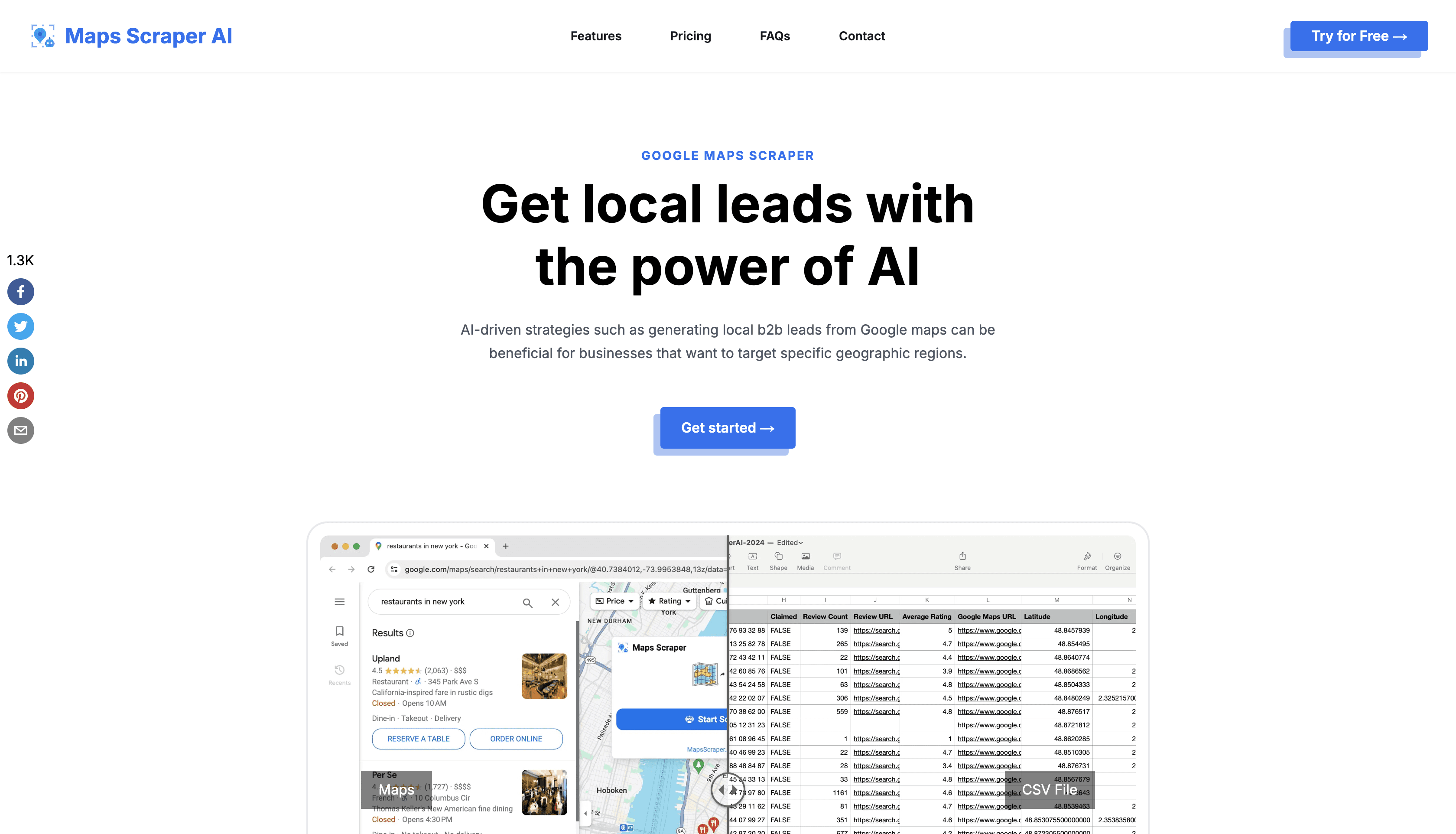Click the Try for Free button
The image size is (1456, 834).
click(x=1358, y=36)
